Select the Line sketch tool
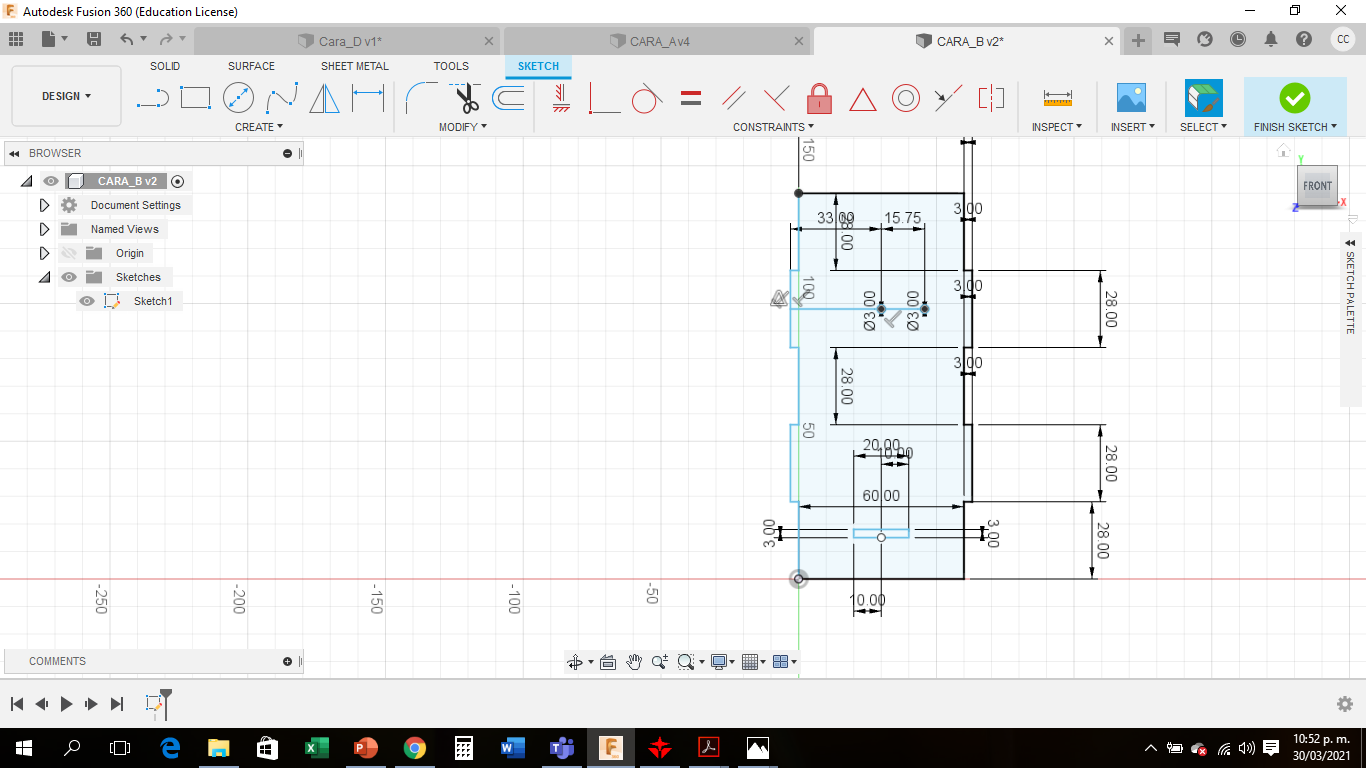Image resolution: width=1366 pixels, height=768 pixels. [153, 98]
